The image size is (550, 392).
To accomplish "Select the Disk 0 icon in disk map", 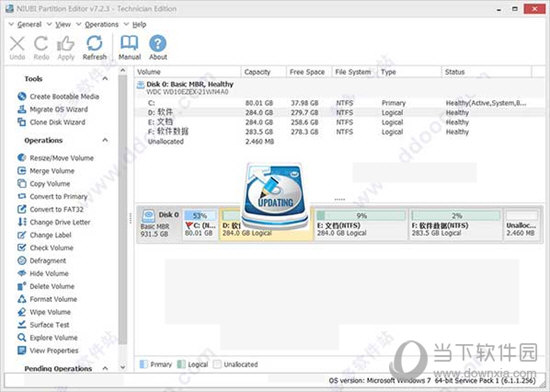I will pyautogui.click(x=148, y=215).
